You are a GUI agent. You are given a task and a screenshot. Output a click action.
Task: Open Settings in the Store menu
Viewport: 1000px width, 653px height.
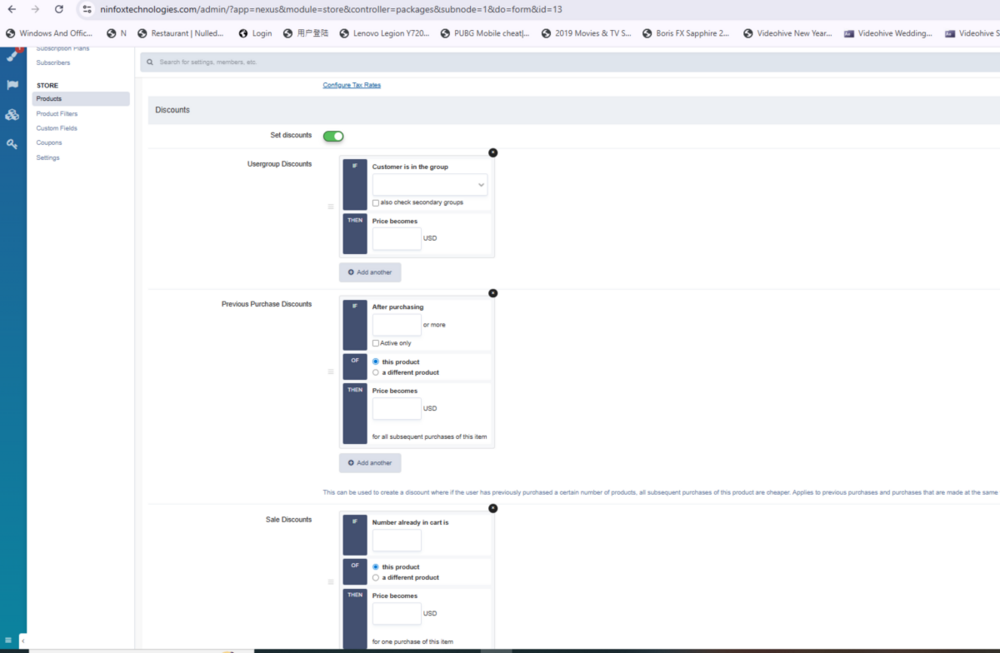[48, 158]
